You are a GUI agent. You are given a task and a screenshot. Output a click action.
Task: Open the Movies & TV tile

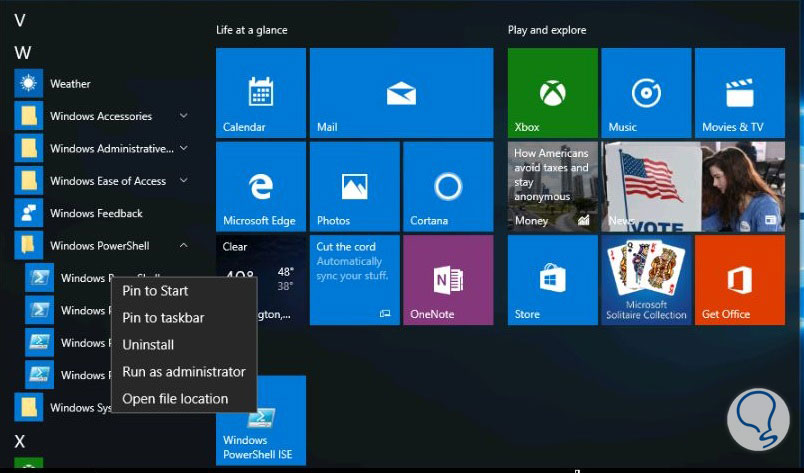point(740,93)
